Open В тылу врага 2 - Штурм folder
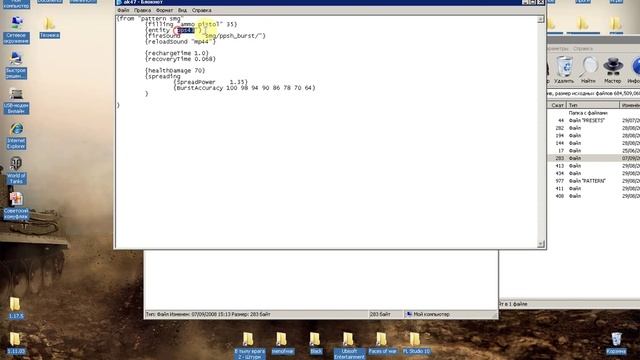 coord(249,345)
